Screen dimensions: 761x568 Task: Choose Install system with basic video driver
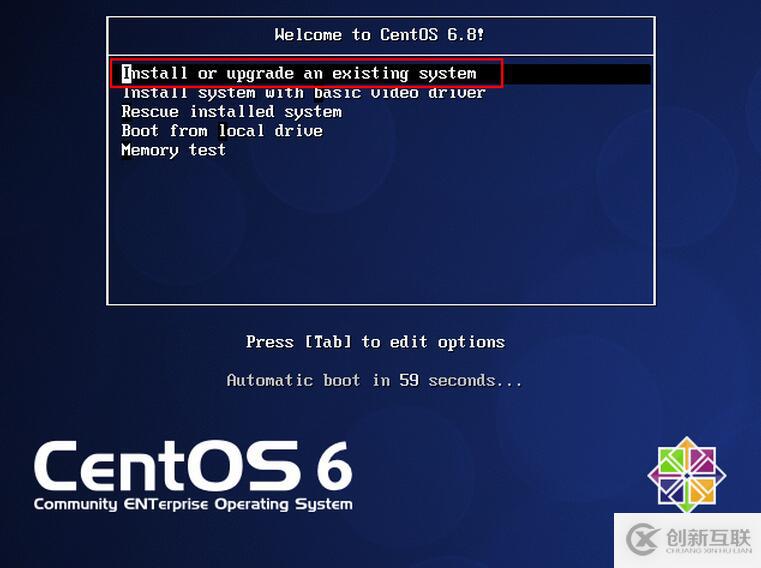303,93
